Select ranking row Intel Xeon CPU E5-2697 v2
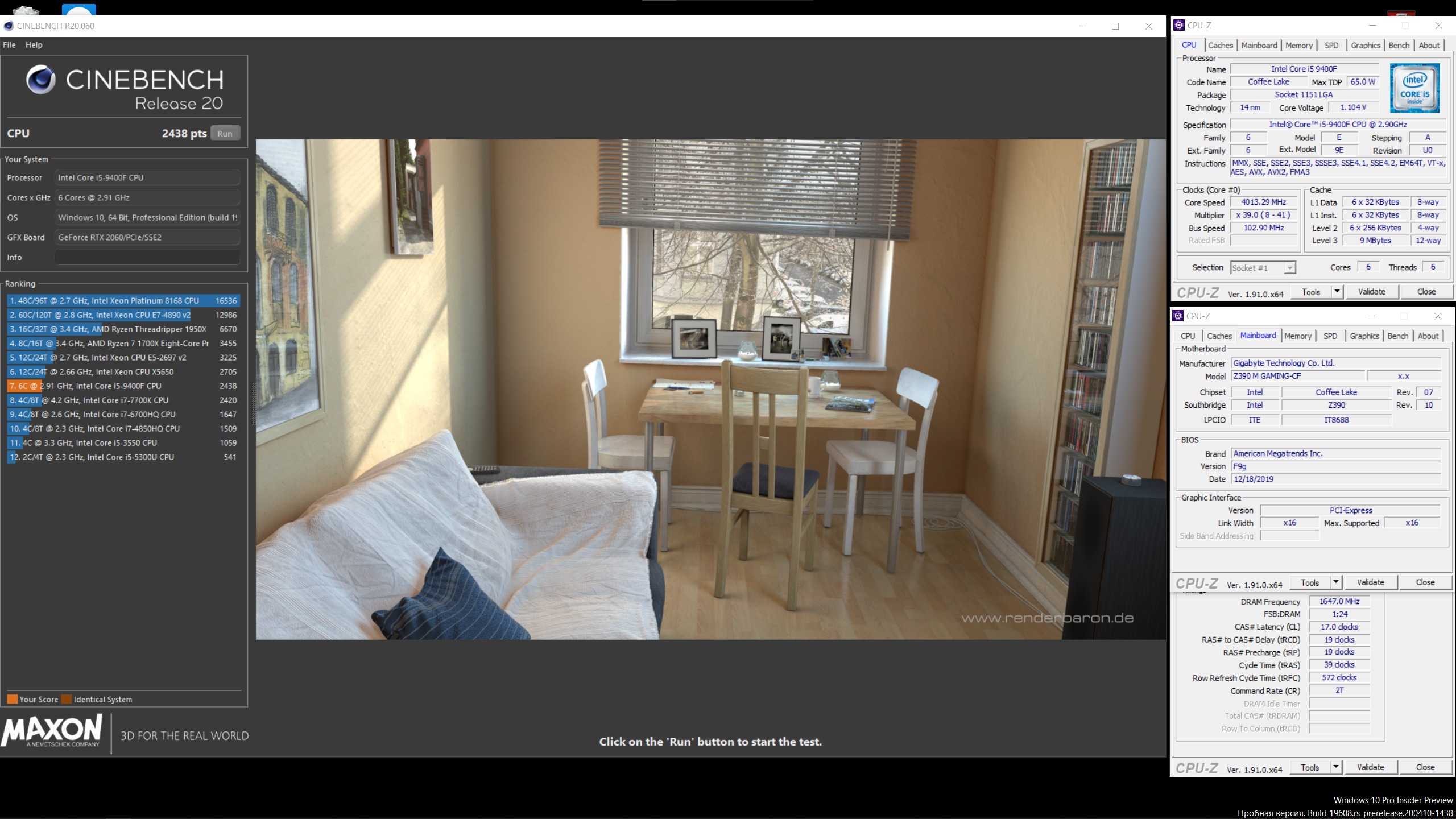The image size is (1456, 819). (x=123, y=357)
